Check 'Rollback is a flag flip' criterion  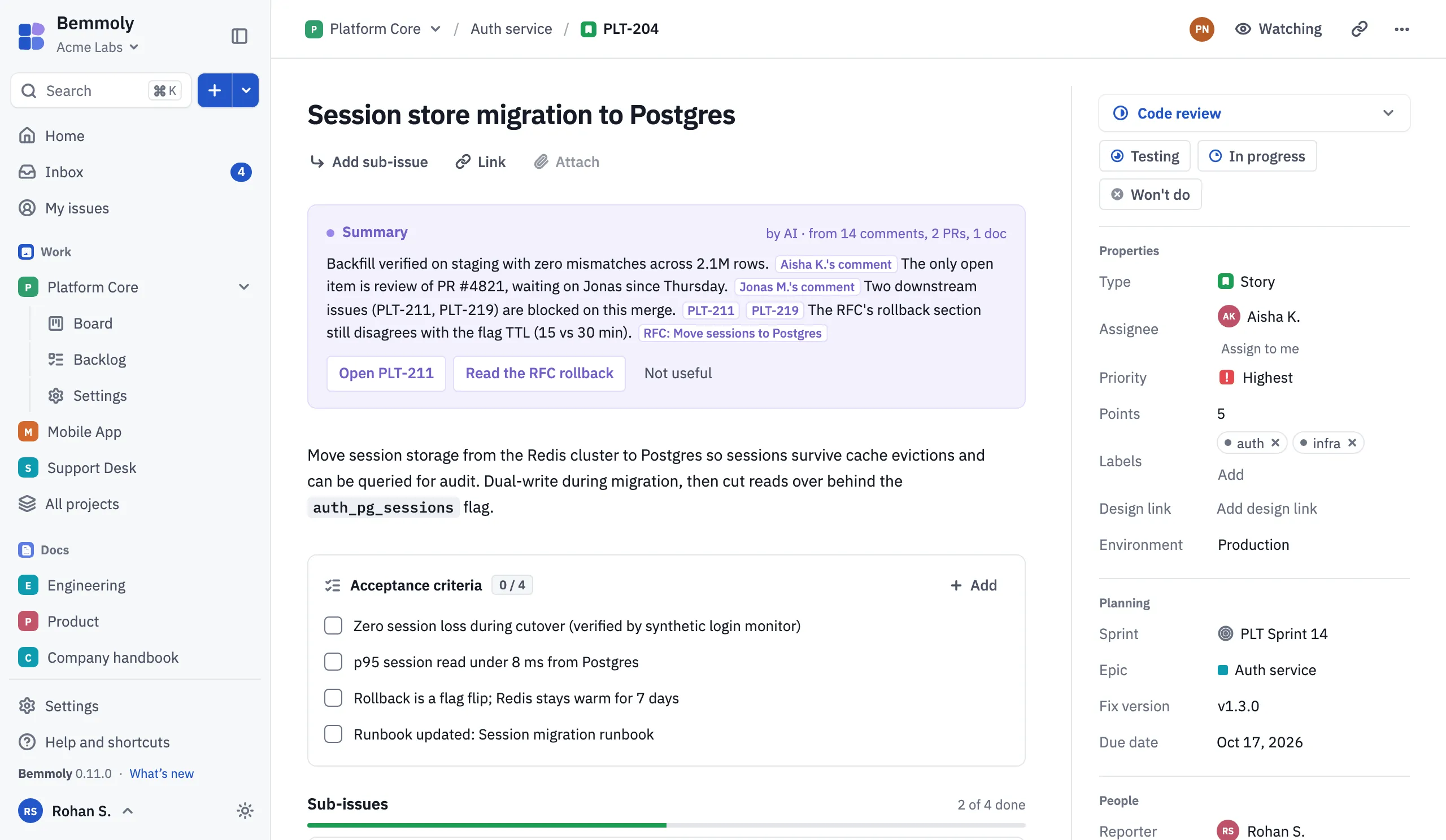tap(333, 698)
